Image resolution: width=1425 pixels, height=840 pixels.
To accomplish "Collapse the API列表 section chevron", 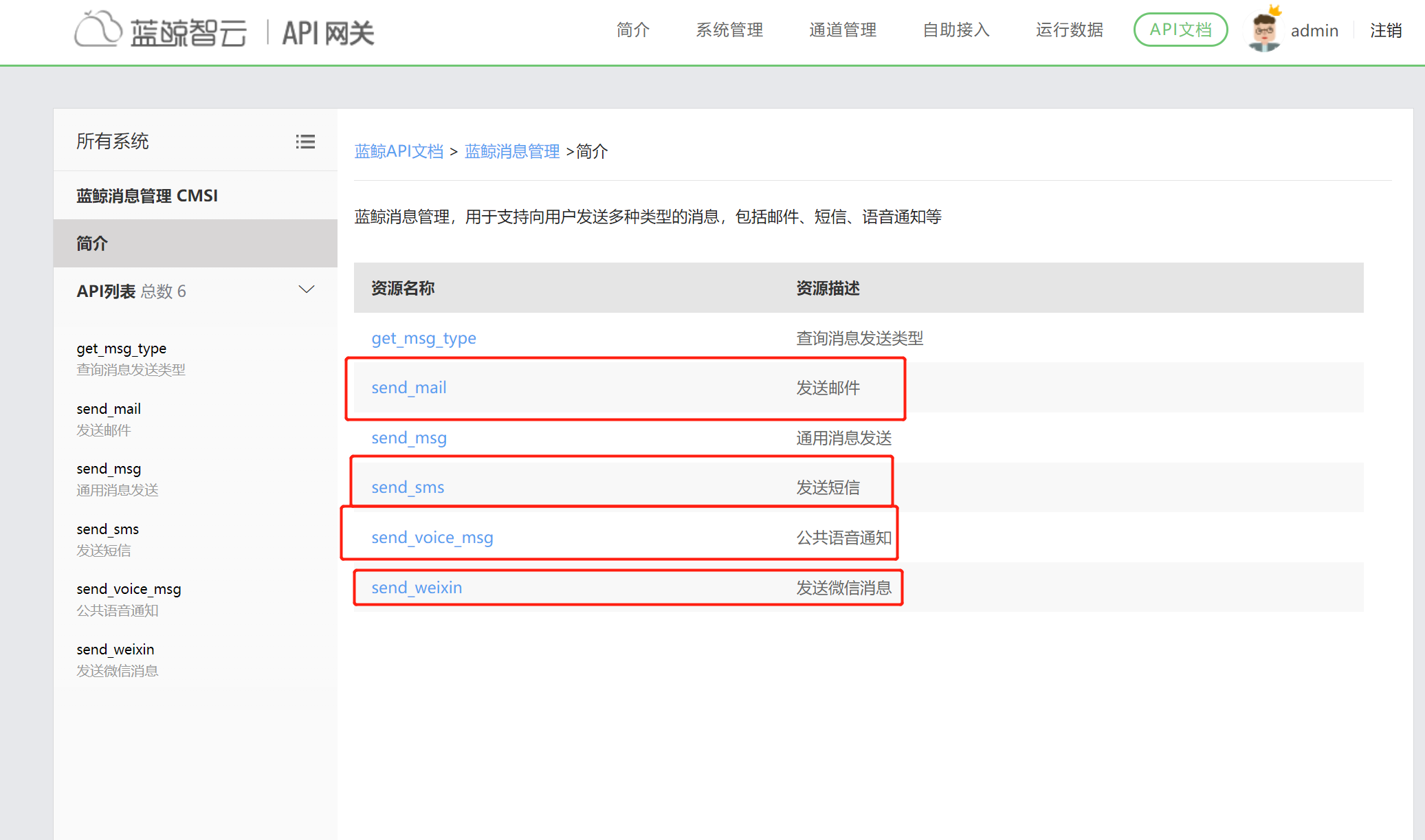I will coord(307,289).
